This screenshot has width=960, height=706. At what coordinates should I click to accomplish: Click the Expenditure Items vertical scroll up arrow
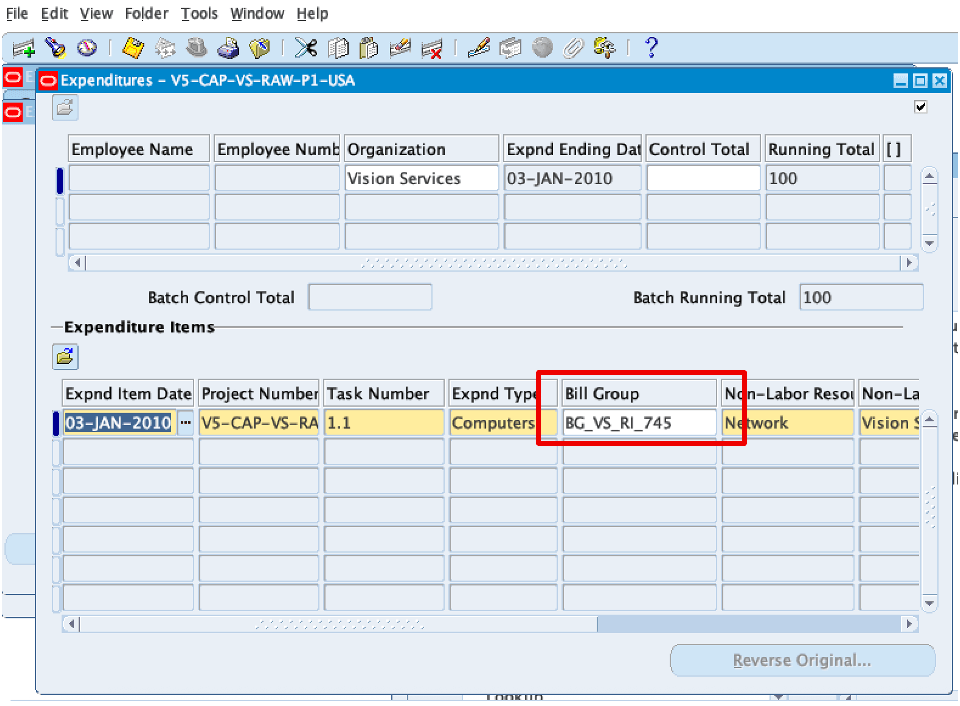pos(929,419)
